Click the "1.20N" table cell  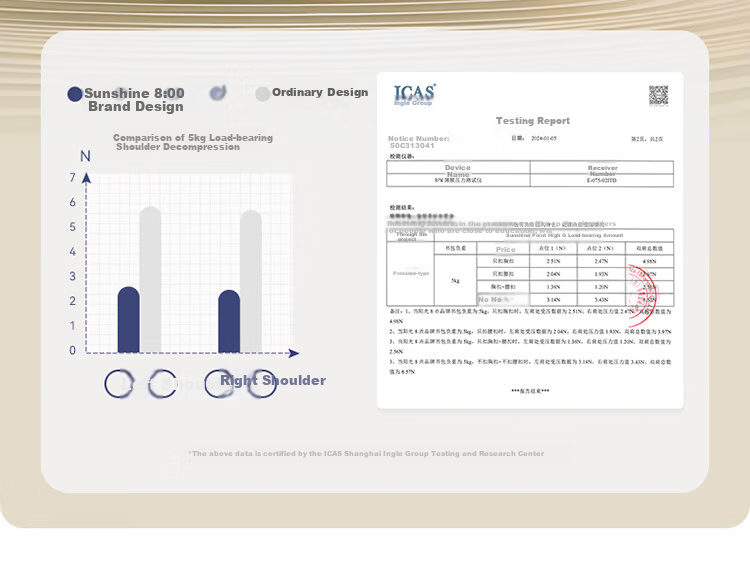pyautogui.click(x=601, y=287)
